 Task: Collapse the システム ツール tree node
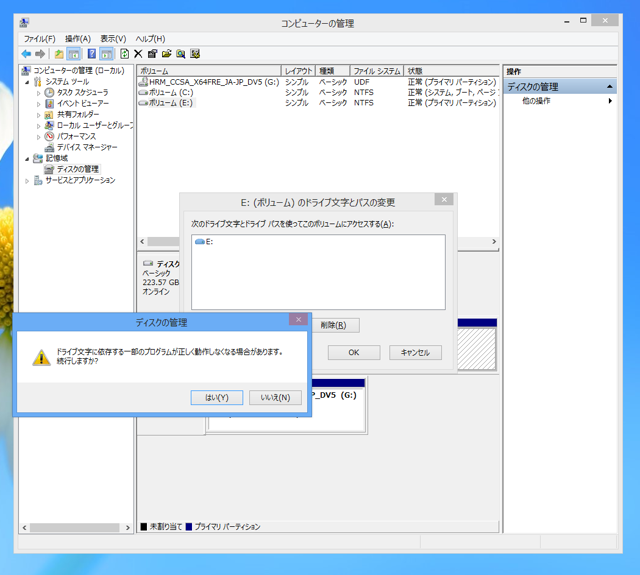27,82
